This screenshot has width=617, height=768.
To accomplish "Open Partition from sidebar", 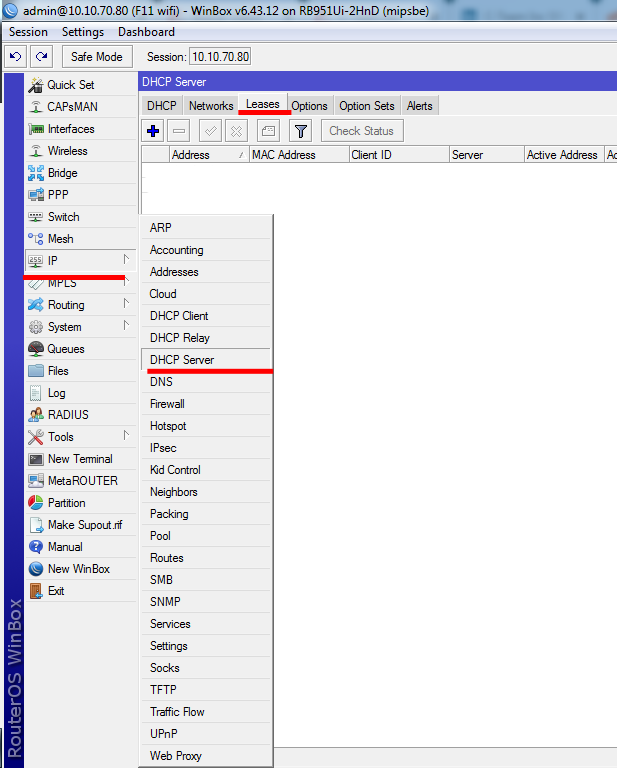I will coord(81,503).
